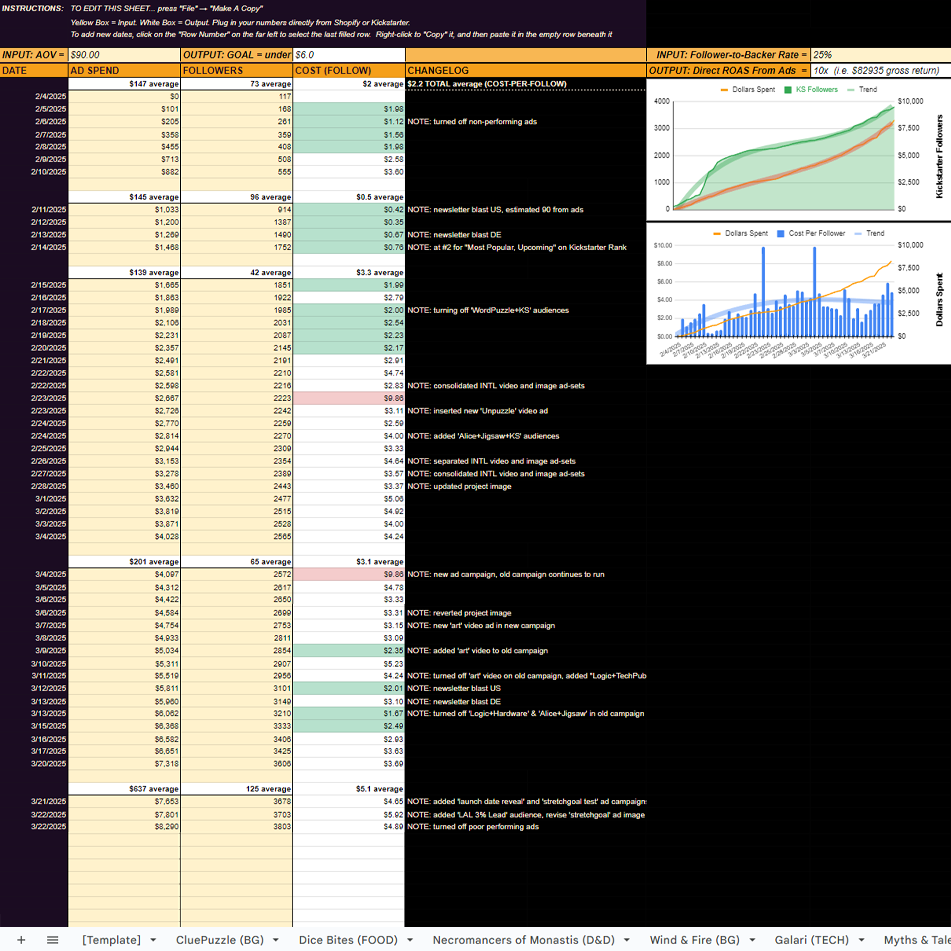951x951 pixels.
Task: Click the output goal cell showing $6.0
Action: point(348,55)
